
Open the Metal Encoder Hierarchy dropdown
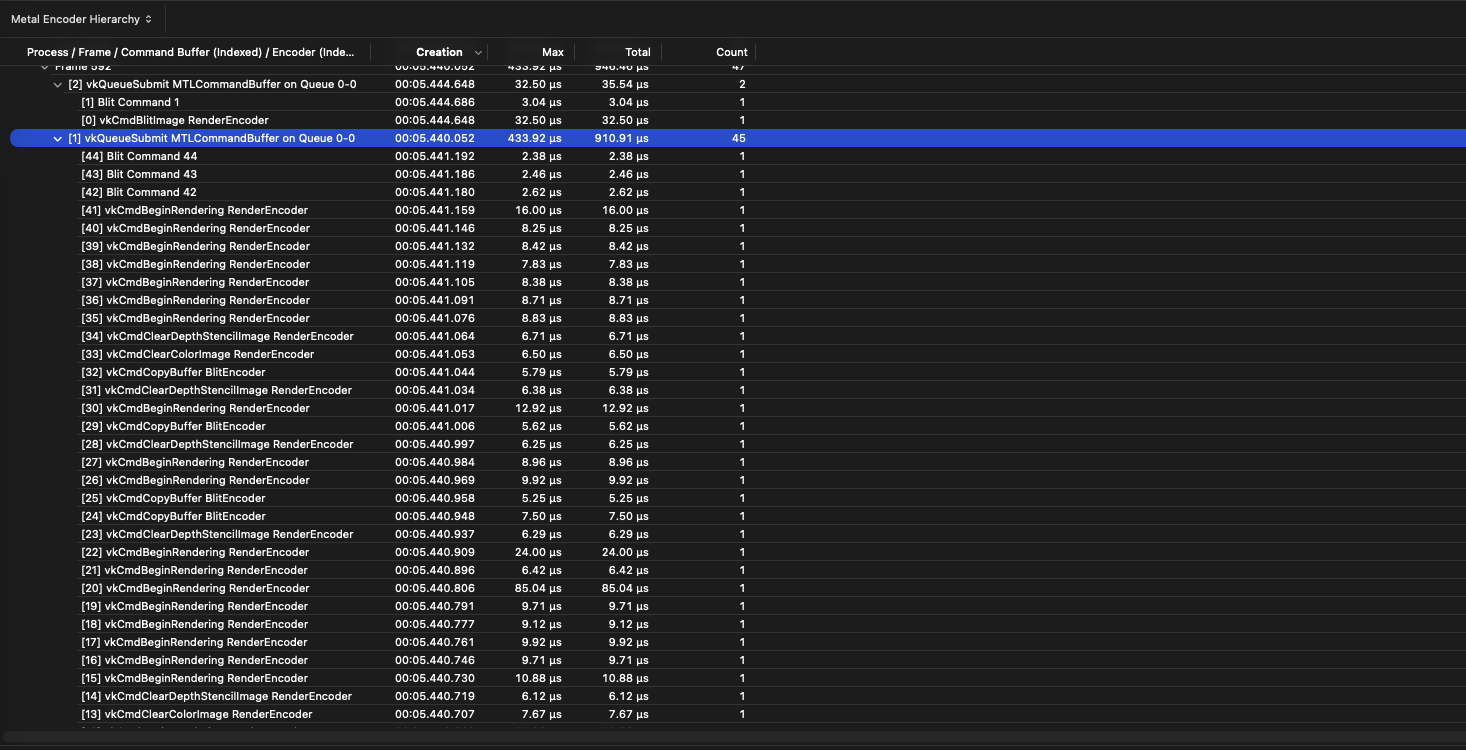coord(81,19)
